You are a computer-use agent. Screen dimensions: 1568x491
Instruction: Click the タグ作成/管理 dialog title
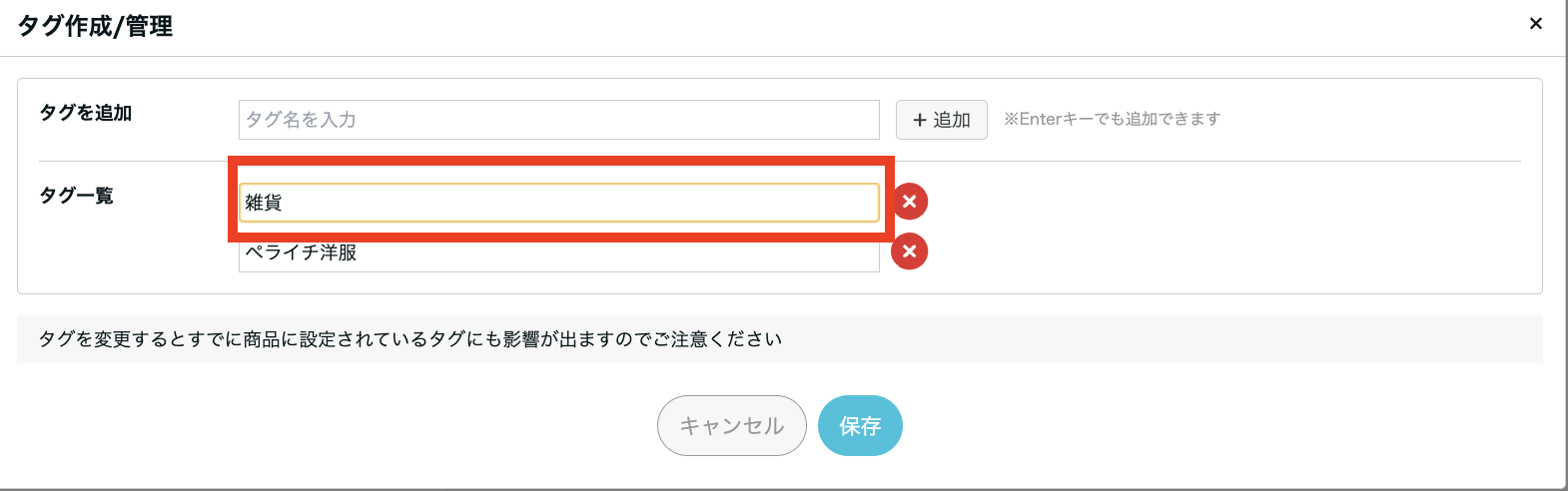(96, 26)
